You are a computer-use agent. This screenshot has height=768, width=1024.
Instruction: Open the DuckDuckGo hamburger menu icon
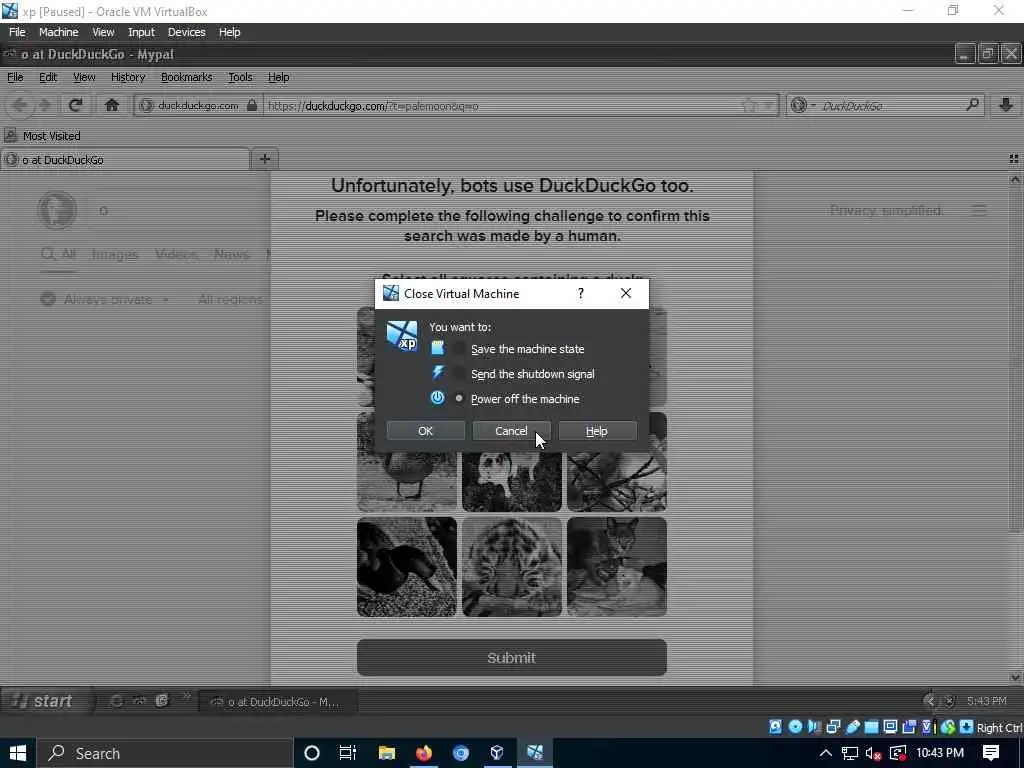tap(978, 210)
